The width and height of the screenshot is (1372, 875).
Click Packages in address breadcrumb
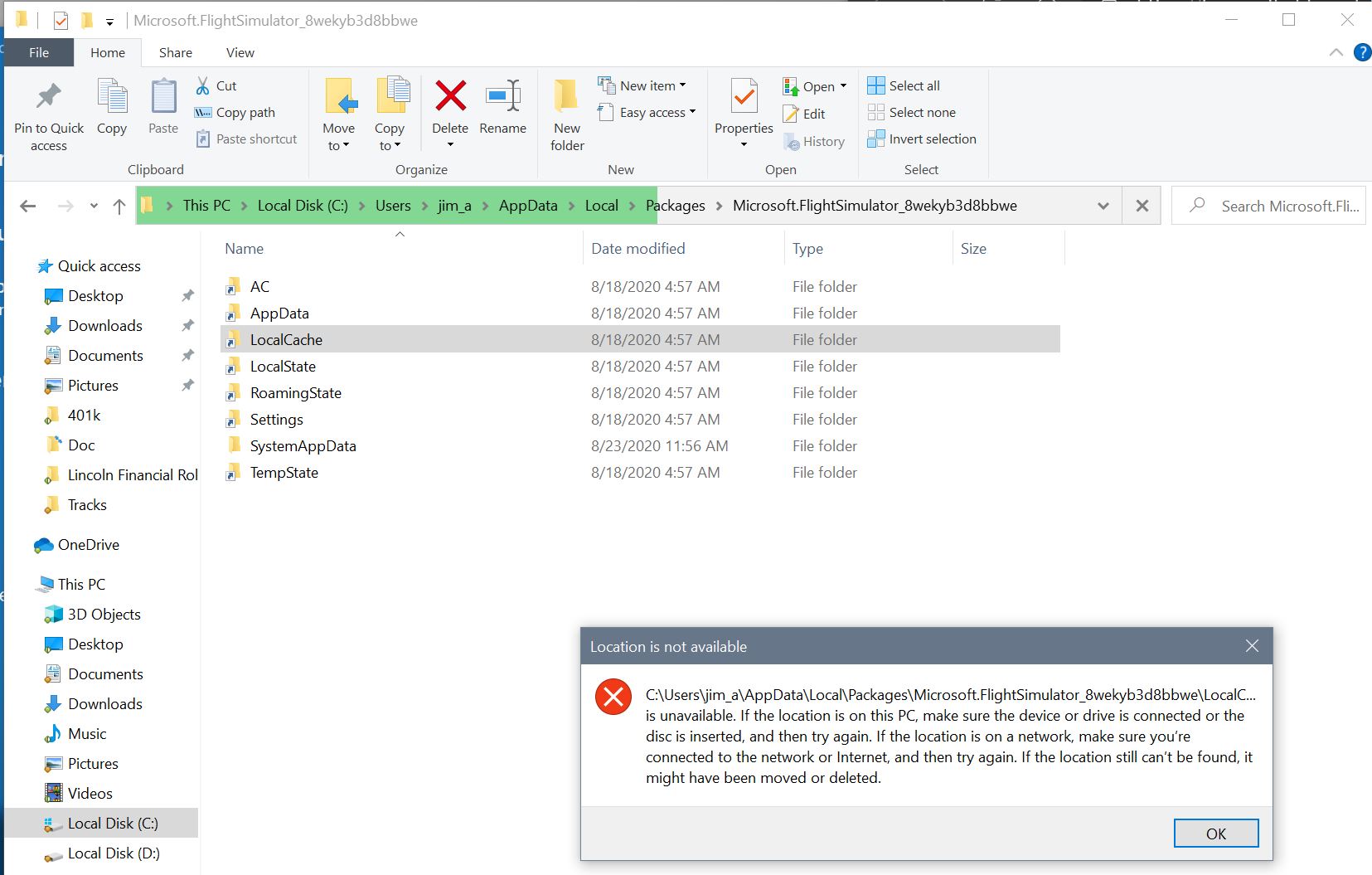point(676,206)
